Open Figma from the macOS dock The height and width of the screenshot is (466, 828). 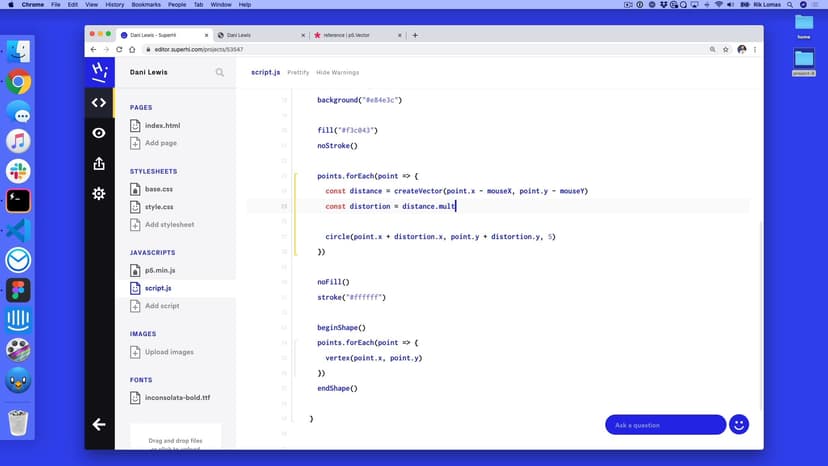point(19,290)
